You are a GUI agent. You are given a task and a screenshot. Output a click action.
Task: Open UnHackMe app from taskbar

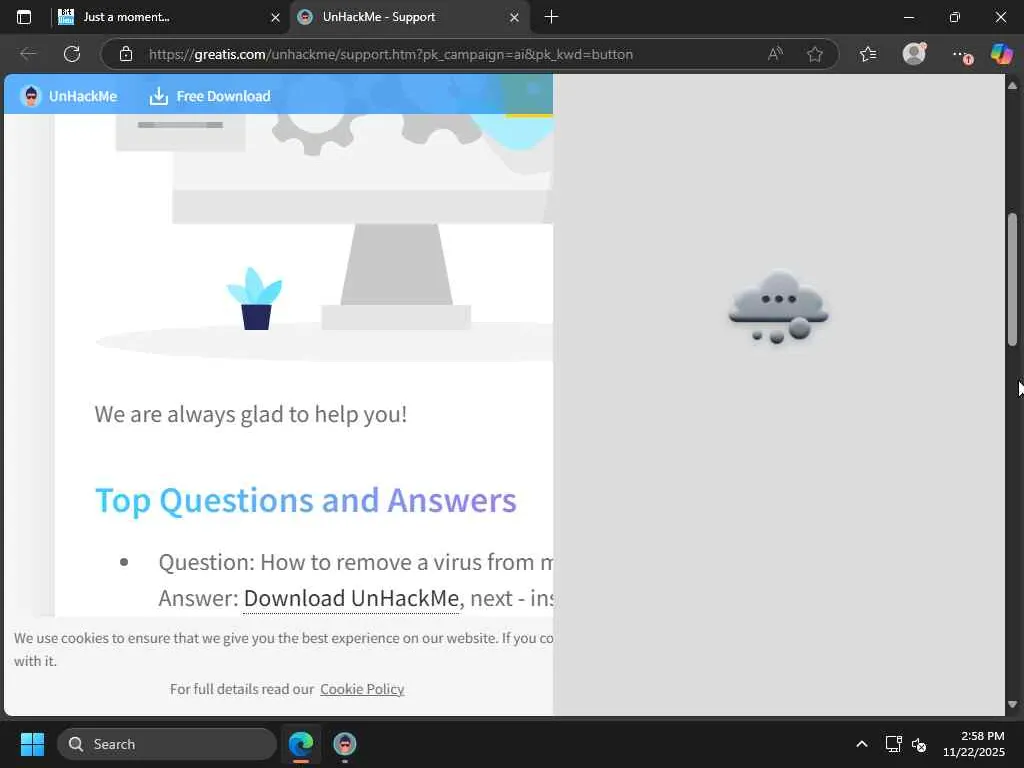click(345, 744)
